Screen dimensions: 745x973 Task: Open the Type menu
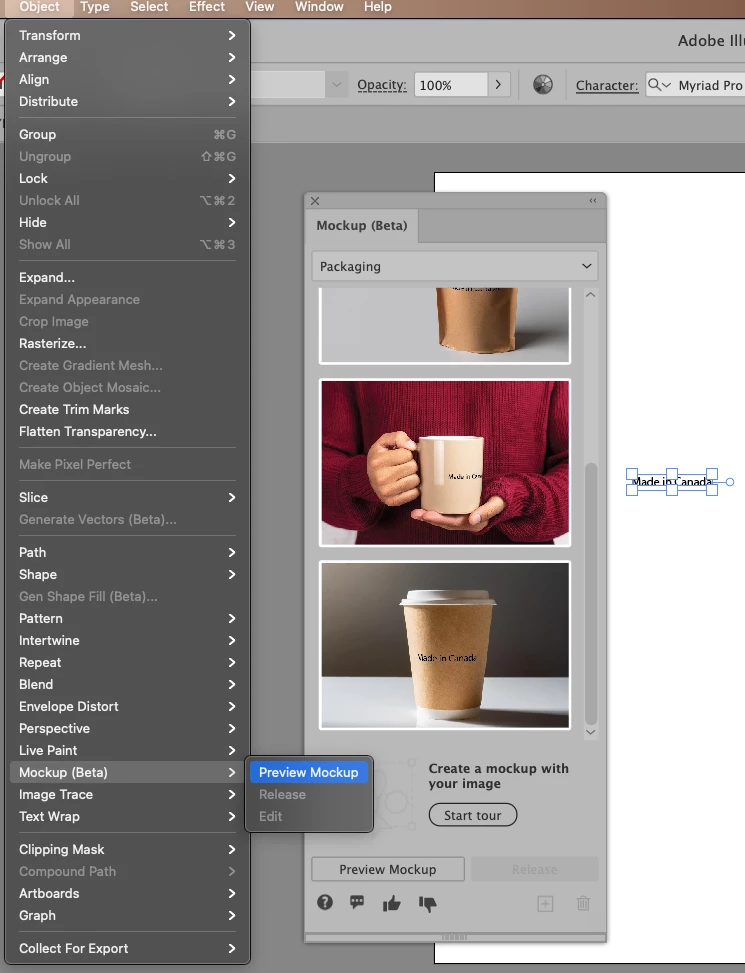coord(94,7)
